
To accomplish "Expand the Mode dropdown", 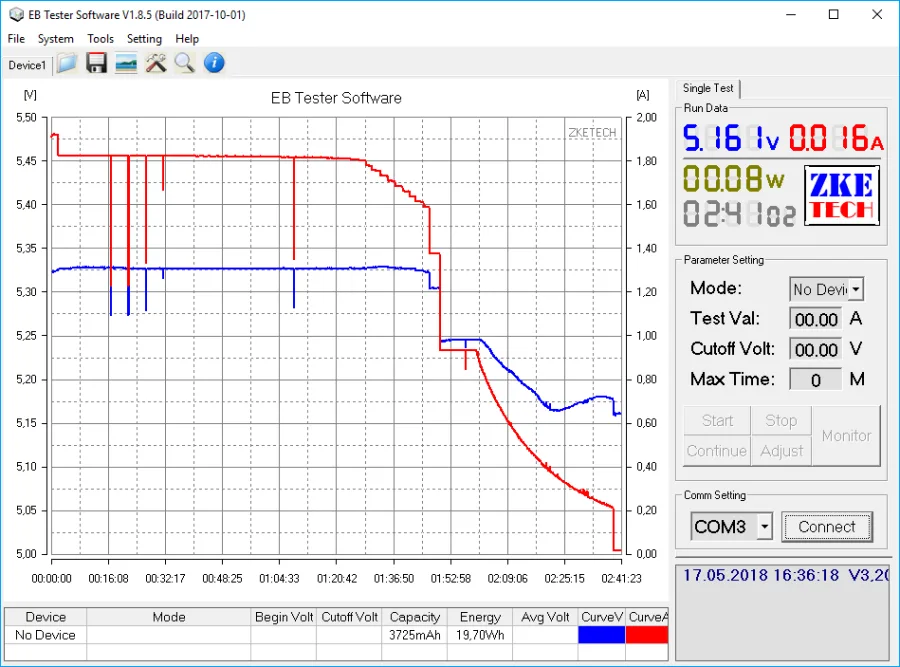I will (856, 289).
